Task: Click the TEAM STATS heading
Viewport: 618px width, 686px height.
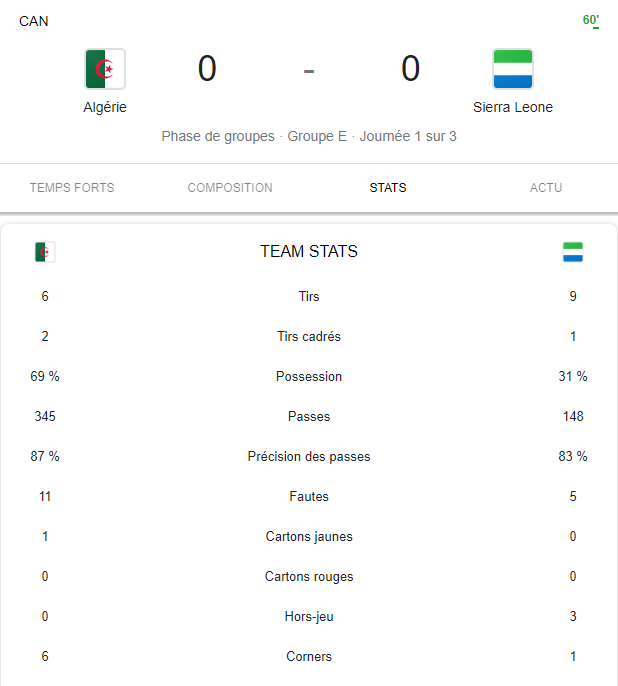Action: pyautogui.click(x=309, y=252)
